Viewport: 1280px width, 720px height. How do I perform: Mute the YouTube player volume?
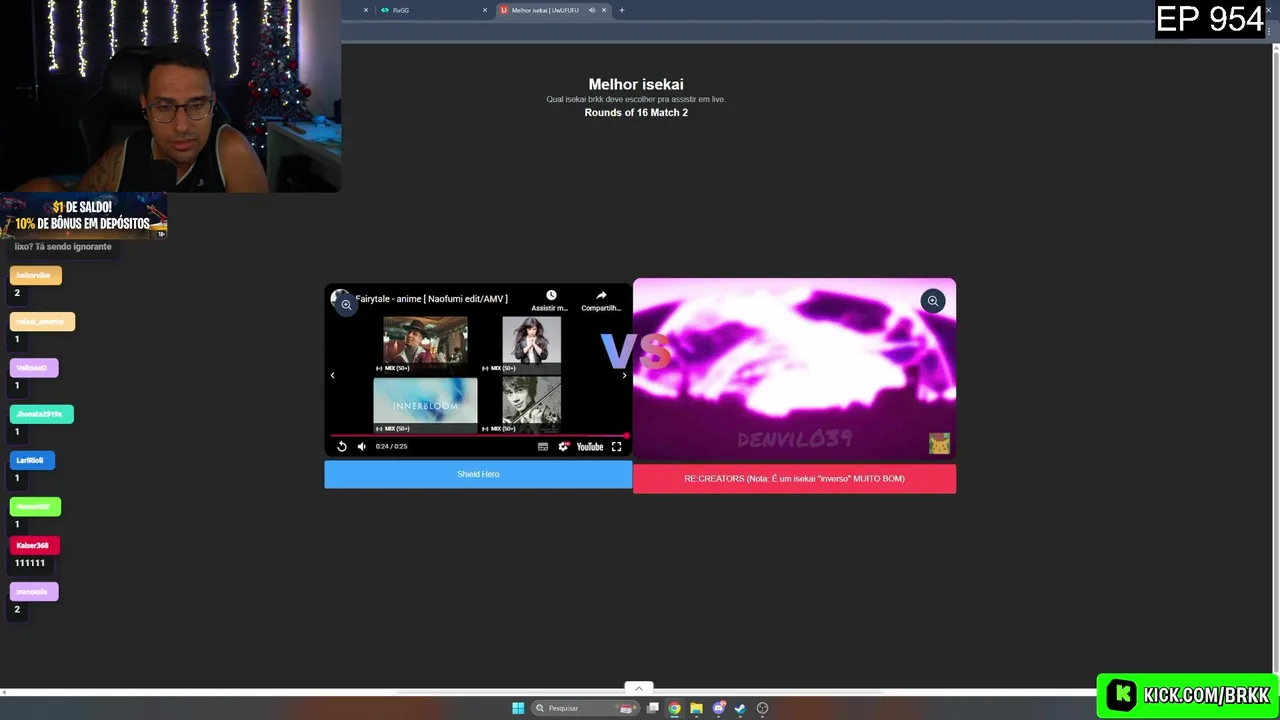pos(362,447)
